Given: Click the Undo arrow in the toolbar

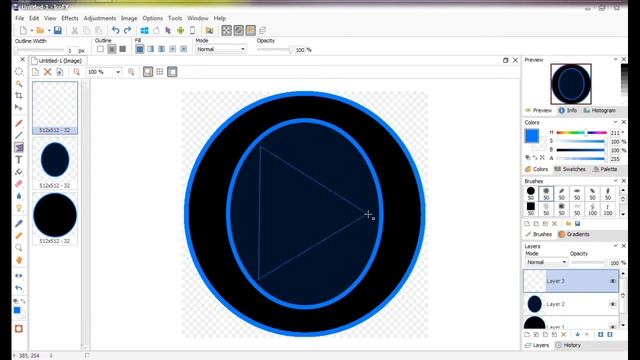Looking at the screenshot, I should [x=116, y=30].
